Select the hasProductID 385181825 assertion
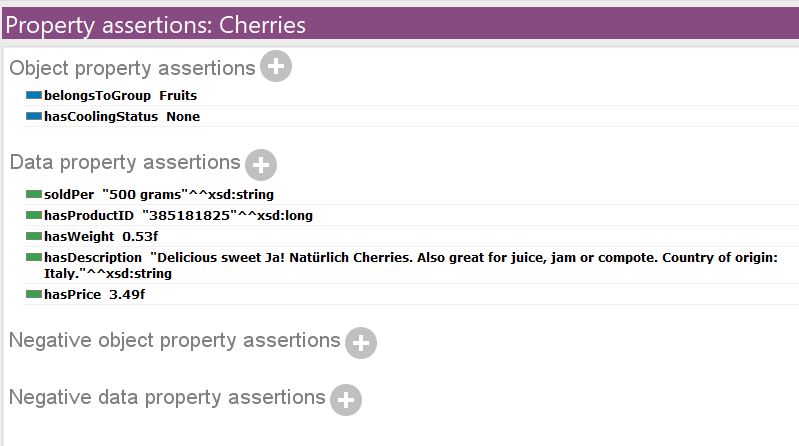The width and height of the screenshot is (799, 446). [x=412, y=215]
